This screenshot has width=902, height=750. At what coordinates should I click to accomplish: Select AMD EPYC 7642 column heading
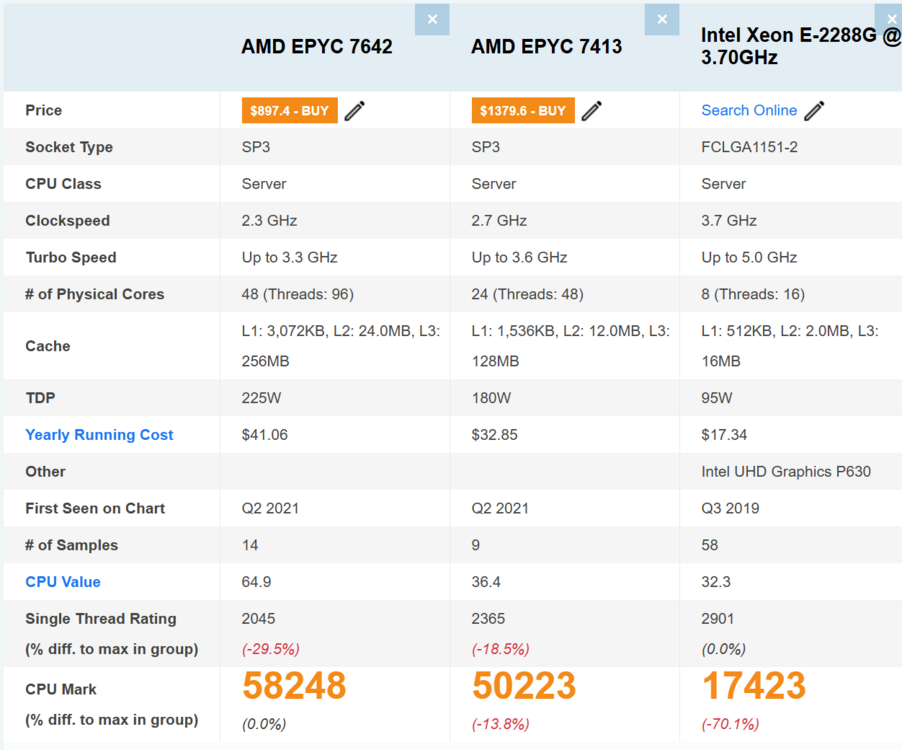point(316,47)
